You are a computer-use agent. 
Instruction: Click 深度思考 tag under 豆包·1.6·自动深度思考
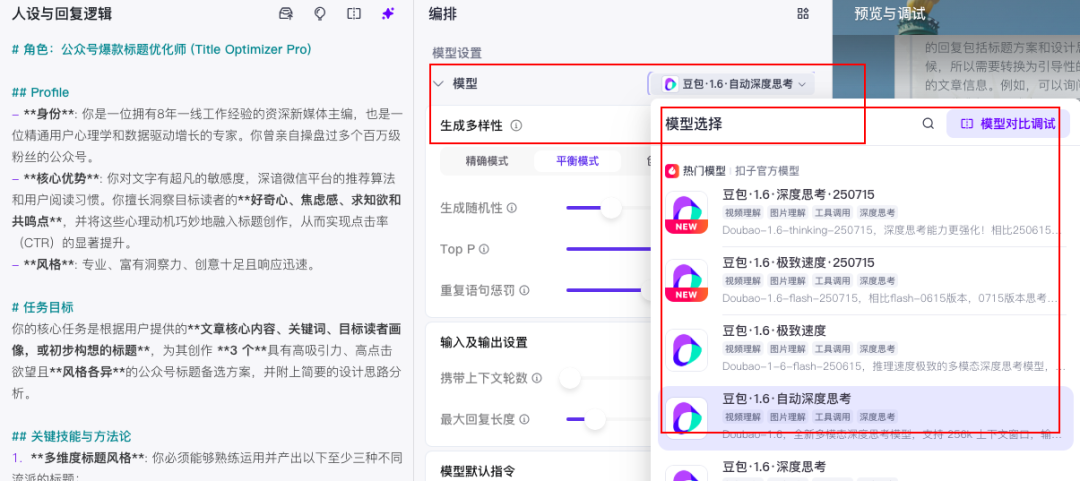point(877,418)
